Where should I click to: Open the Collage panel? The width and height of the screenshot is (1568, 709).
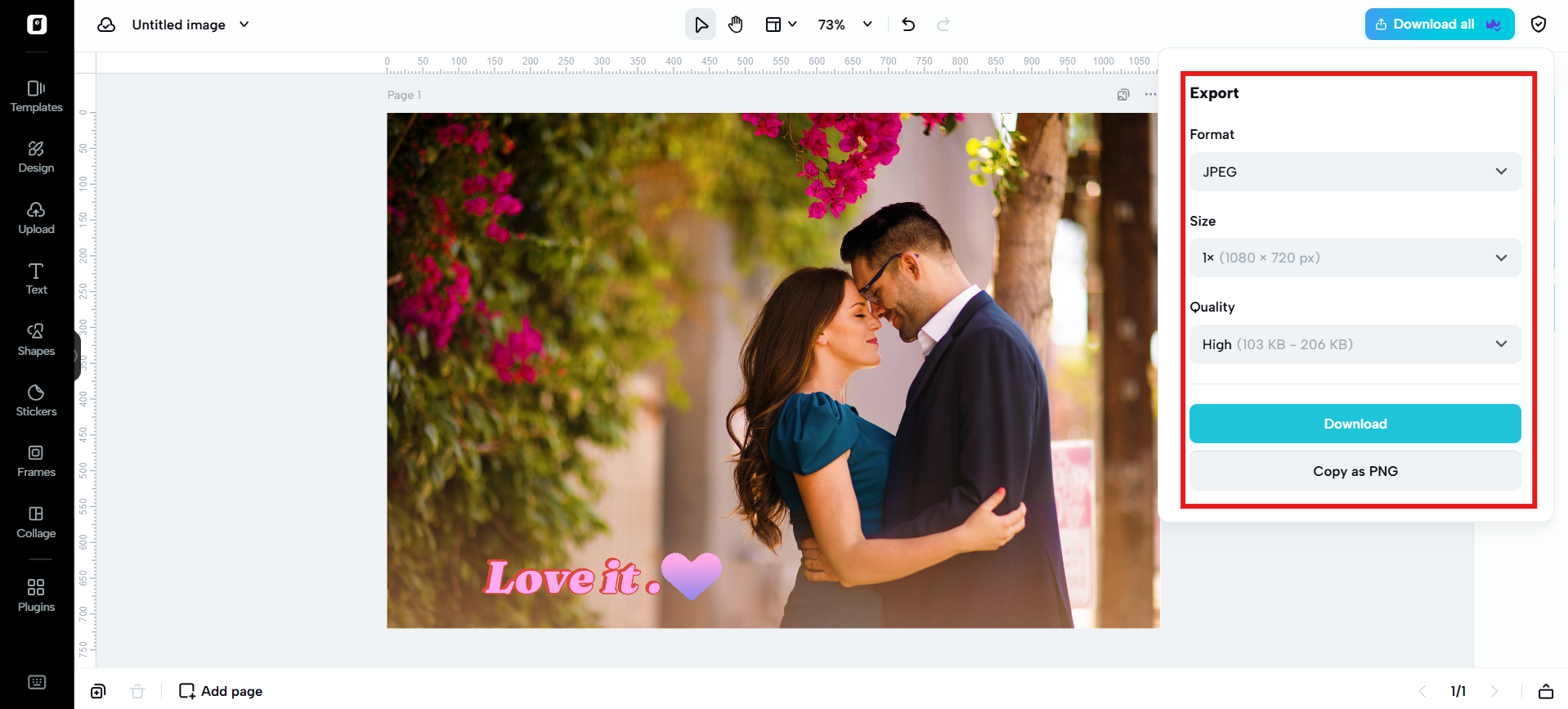tap(36, 523)
